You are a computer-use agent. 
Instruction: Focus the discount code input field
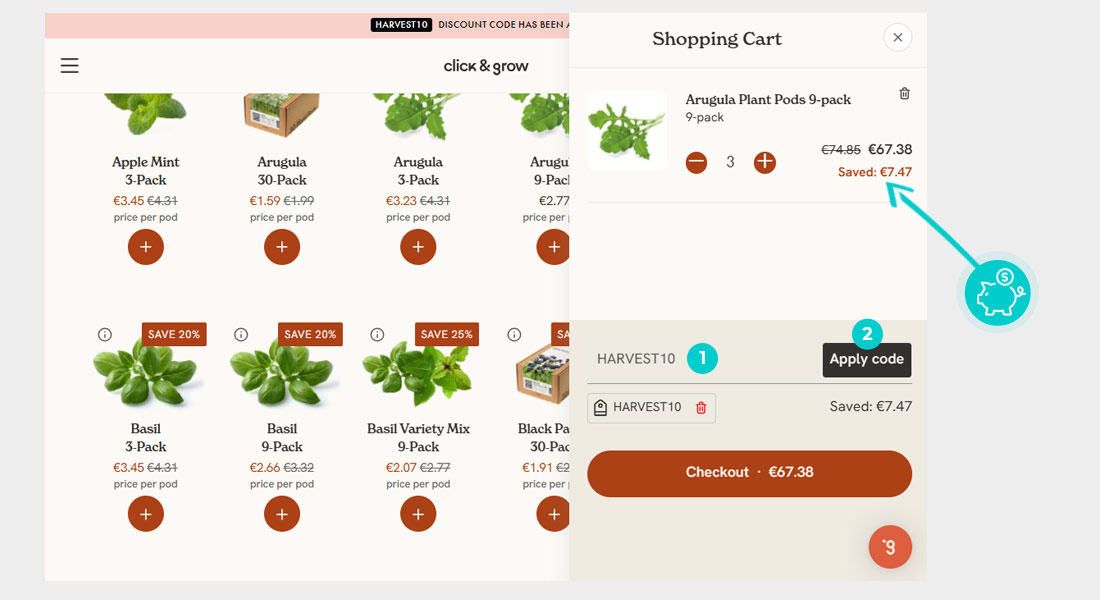click(704, 359)
